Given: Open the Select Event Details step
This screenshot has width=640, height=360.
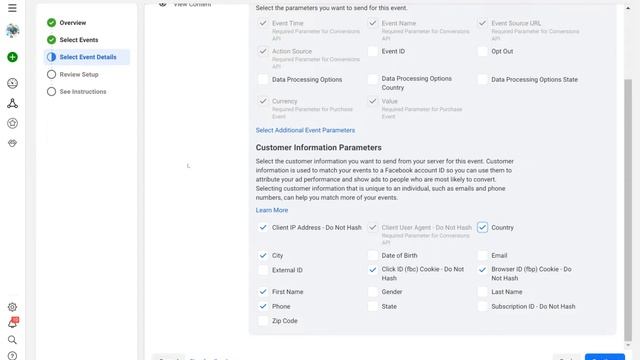Looking at the screenshot, I should (88, 57).
